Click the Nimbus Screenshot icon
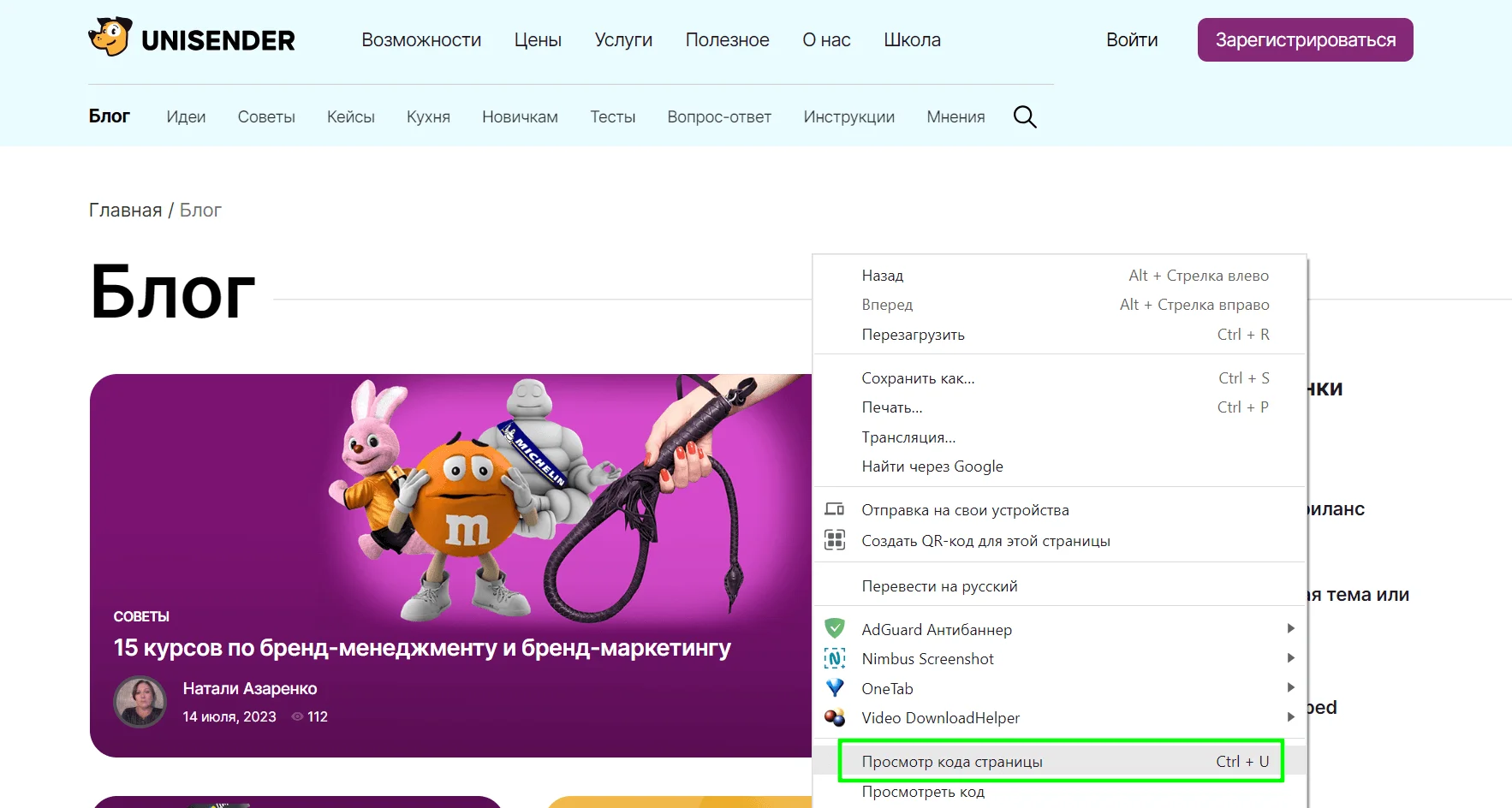1512x808 pixels. coord(835,658)
